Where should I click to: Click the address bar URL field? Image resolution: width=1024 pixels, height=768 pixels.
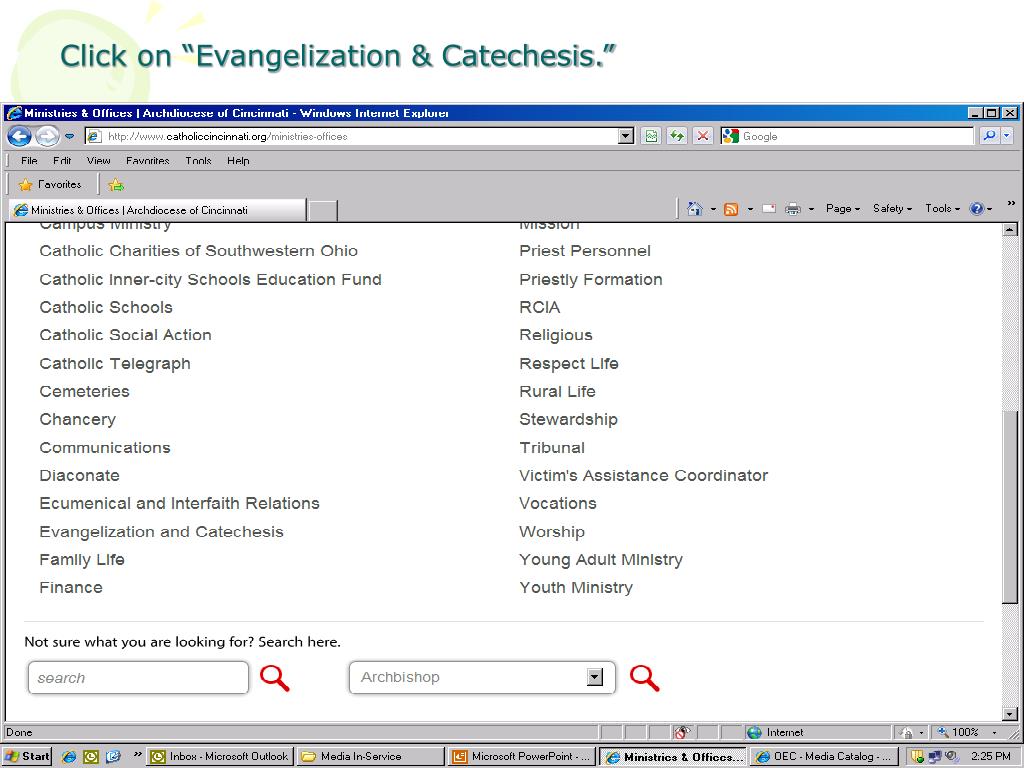pos(351,136)
